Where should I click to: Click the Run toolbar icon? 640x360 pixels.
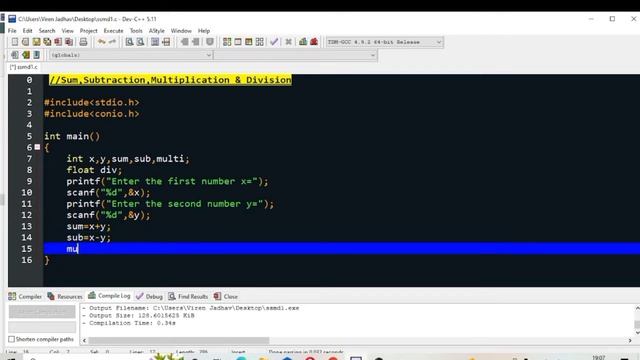coord(238,42)
